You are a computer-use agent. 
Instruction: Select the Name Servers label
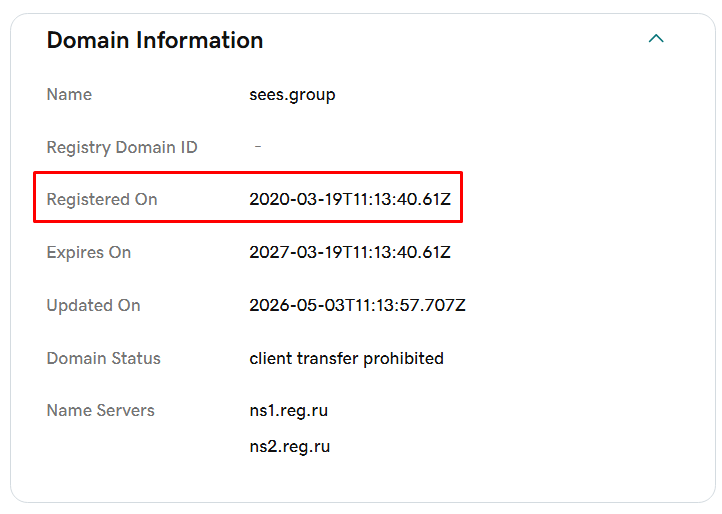[x=100, y=410]
